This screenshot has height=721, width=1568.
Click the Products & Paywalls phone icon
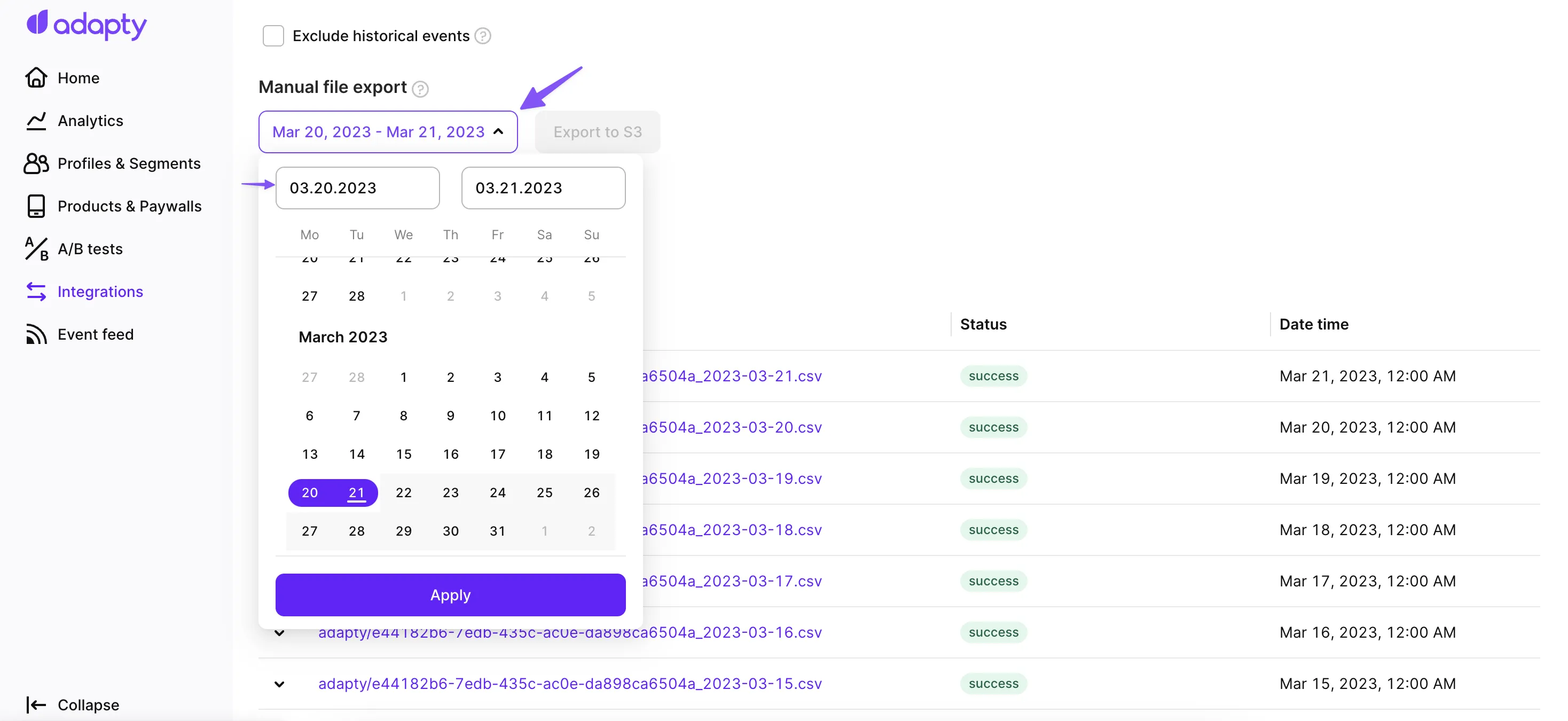[x=36, y=206]
